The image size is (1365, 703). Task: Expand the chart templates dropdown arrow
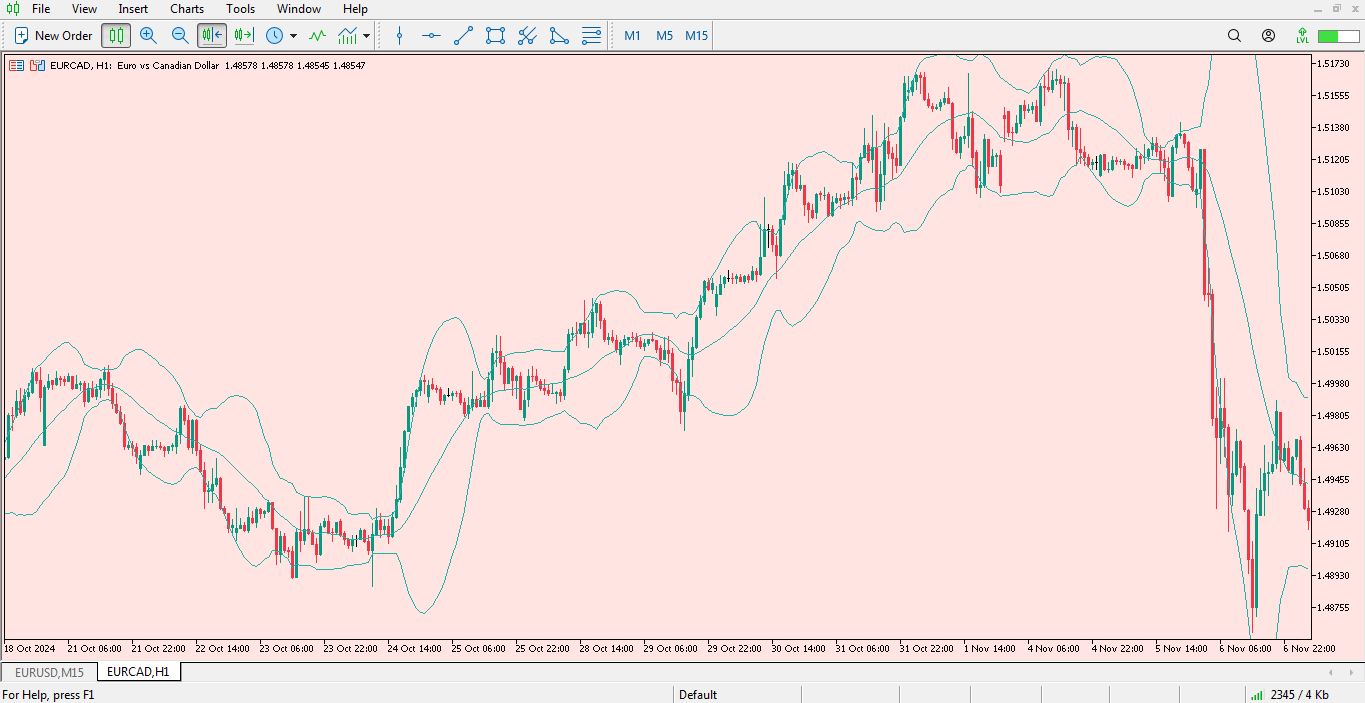click(x=366, y=36)
